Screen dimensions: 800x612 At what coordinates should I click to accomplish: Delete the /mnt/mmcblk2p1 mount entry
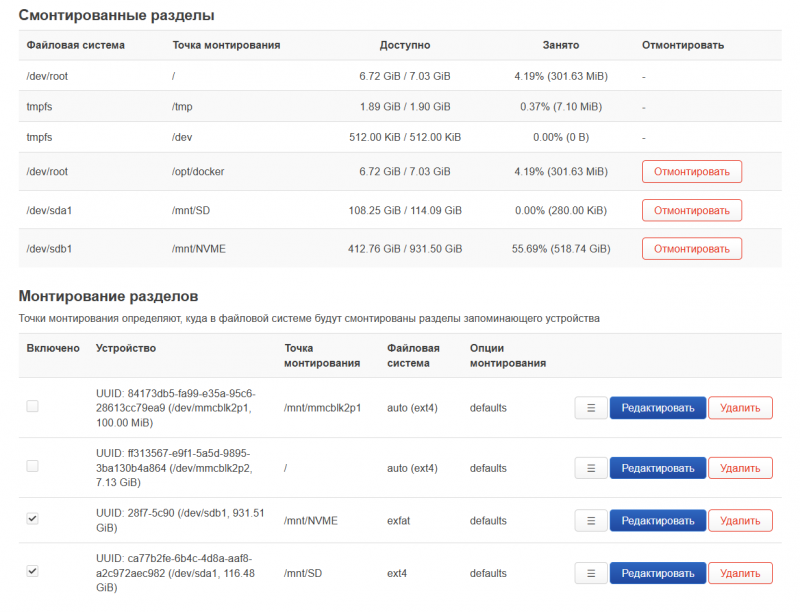[x=740, y=408]
